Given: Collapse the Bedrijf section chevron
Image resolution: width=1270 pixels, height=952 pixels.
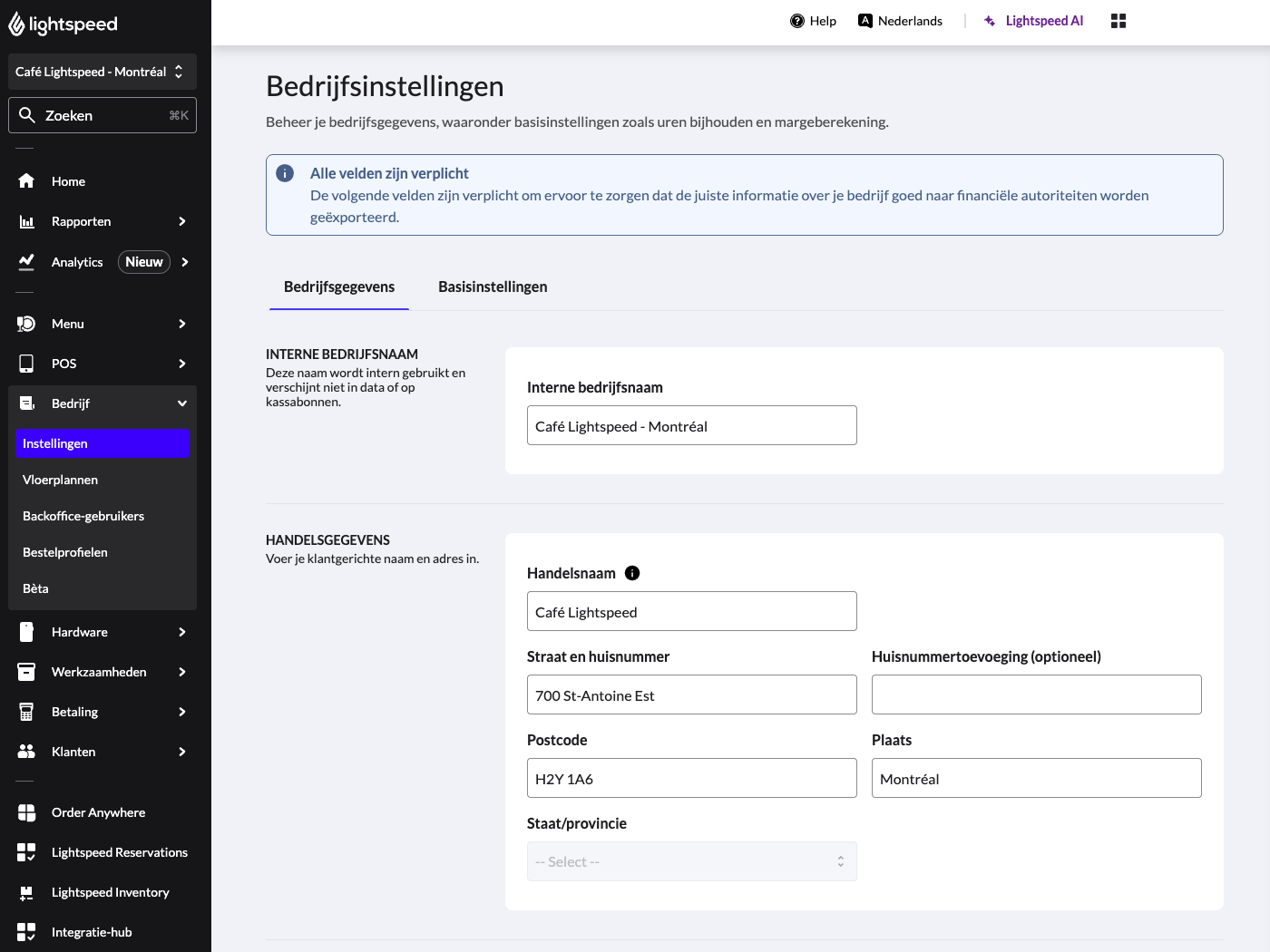Looking at the screenshot, I should (x=182, y=403).
